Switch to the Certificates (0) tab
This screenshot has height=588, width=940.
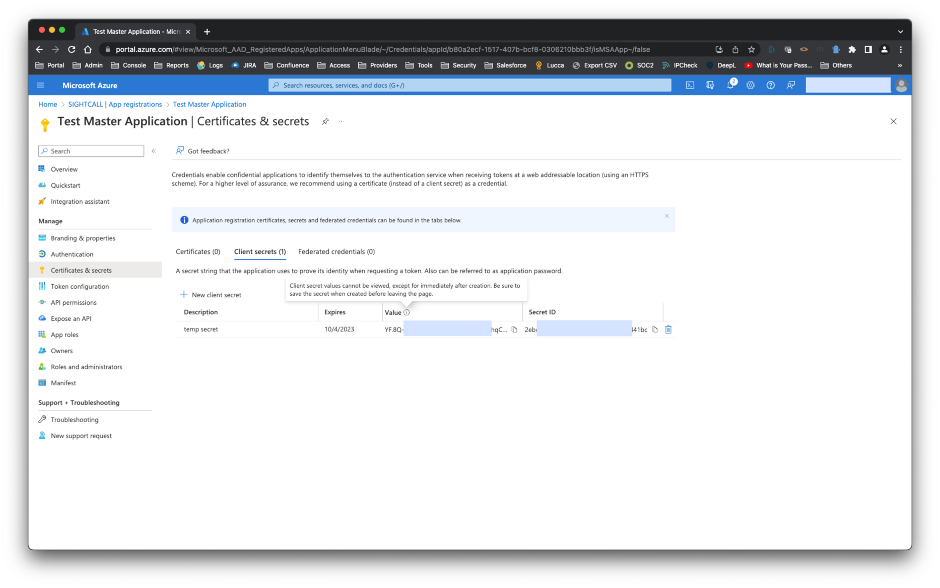[198, 251]
